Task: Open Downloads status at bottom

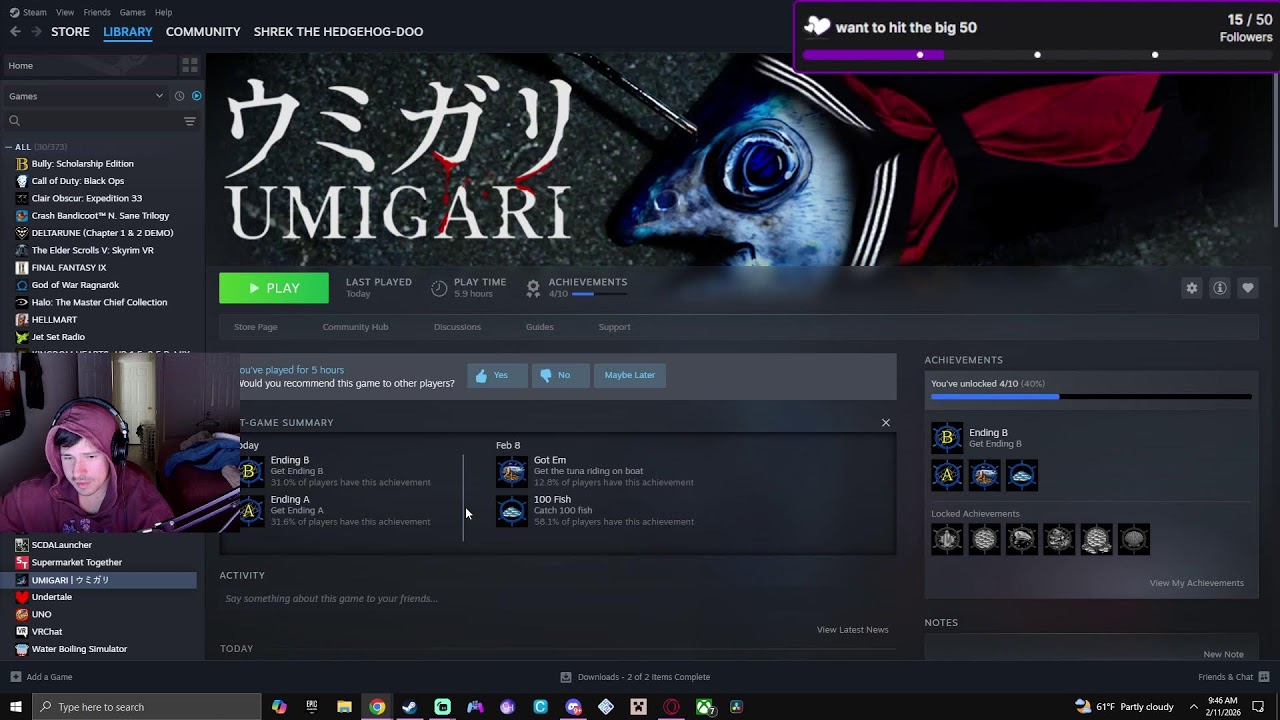Action: (635, 677)
